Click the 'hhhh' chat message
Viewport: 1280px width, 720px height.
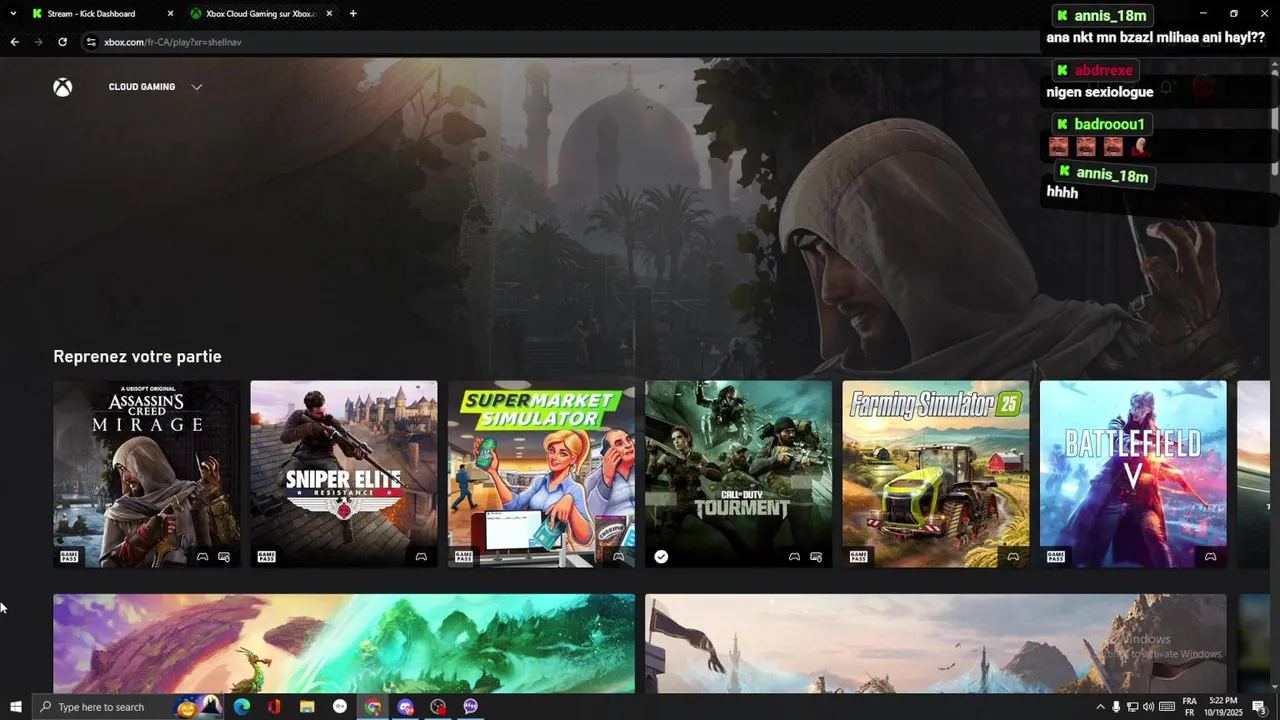pyautogui.click(x=1062, y=192)
